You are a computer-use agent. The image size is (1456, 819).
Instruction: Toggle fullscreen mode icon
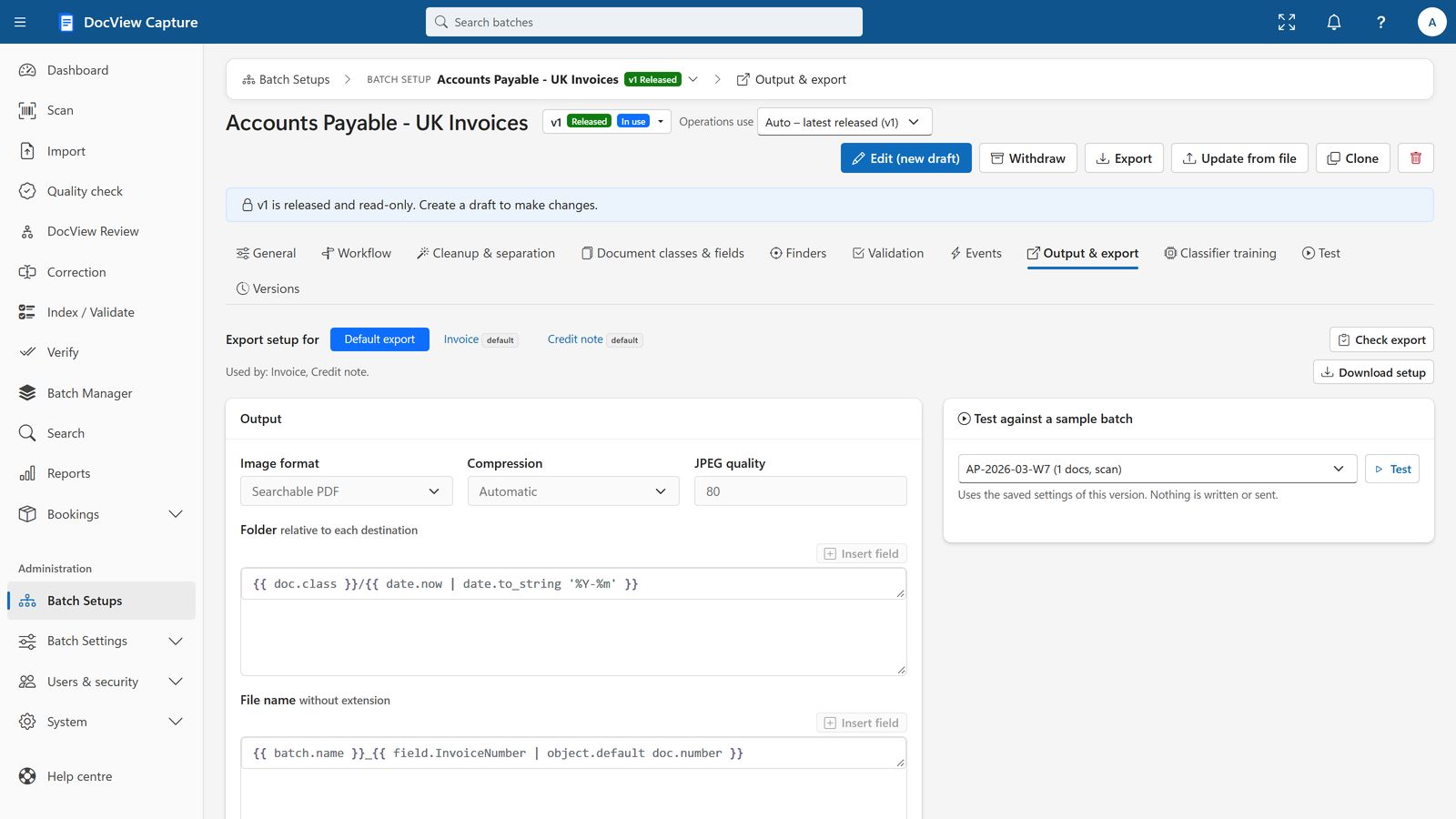point(1287,22)
